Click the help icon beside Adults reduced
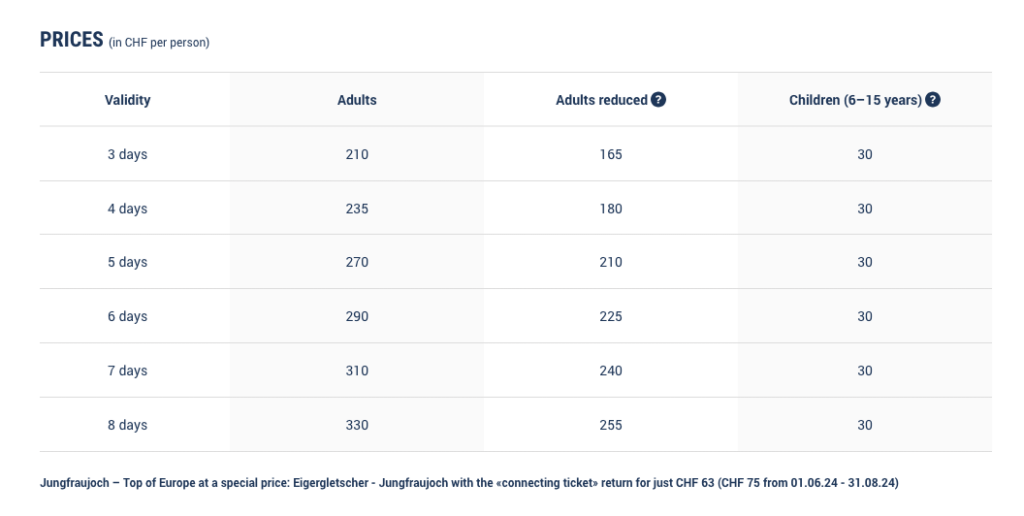 [659, 100]
